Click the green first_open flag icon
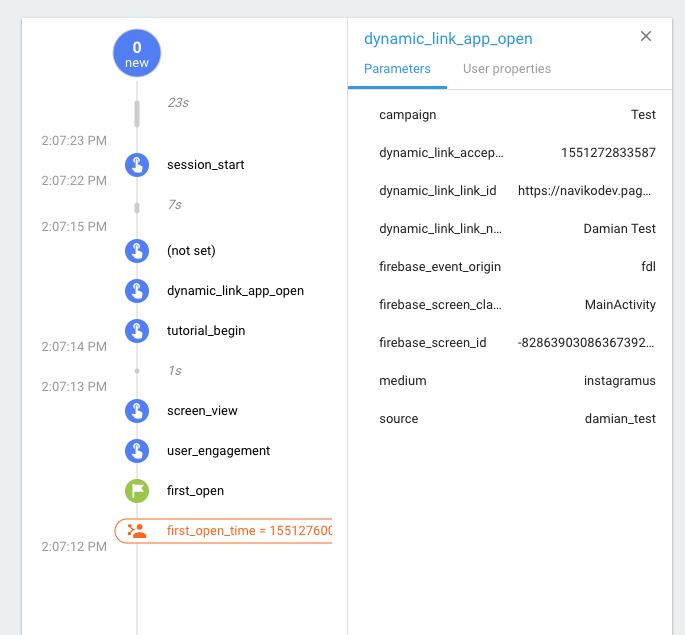Viewport: 685px width, 635px height. point(137,491)
